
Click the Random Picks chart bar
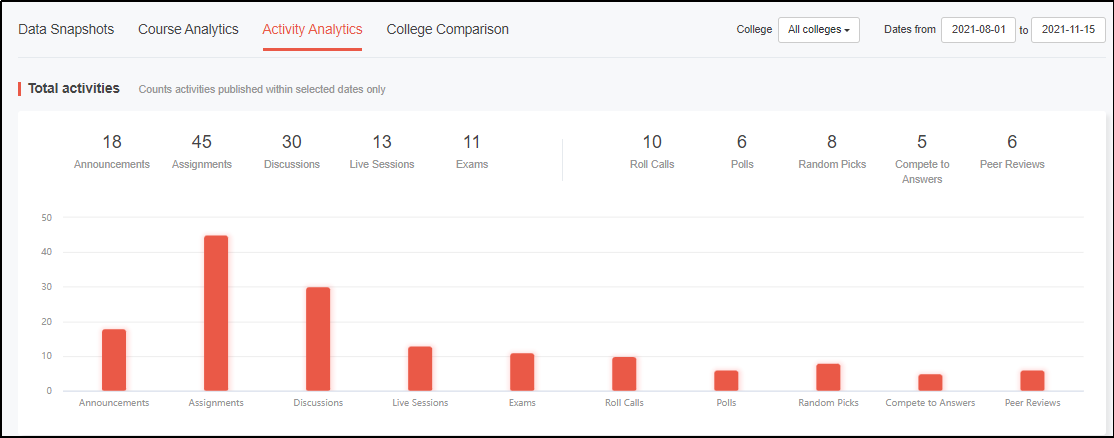click(828, 377)
